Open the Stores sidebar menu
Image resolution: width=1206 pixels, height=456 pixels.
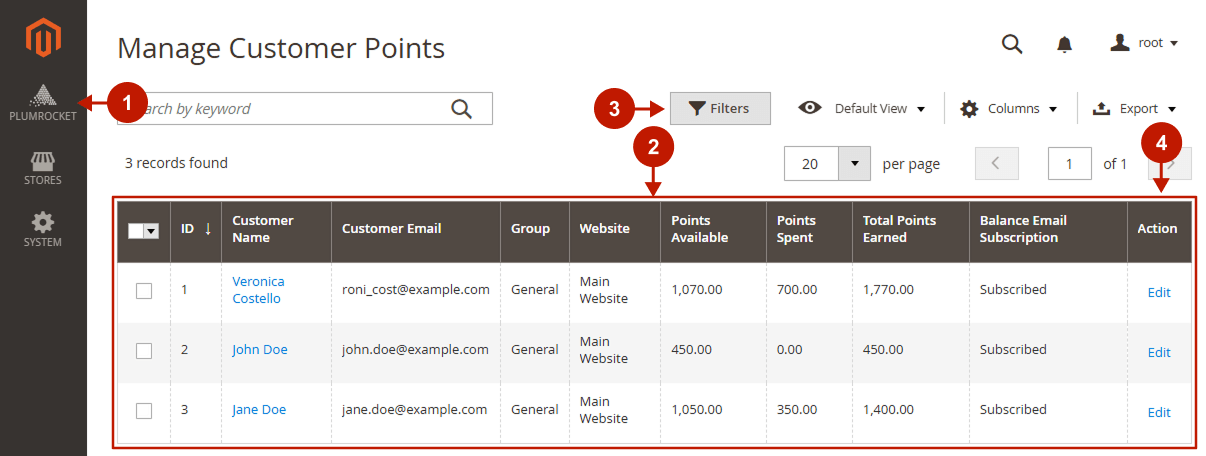click(43, 168)
